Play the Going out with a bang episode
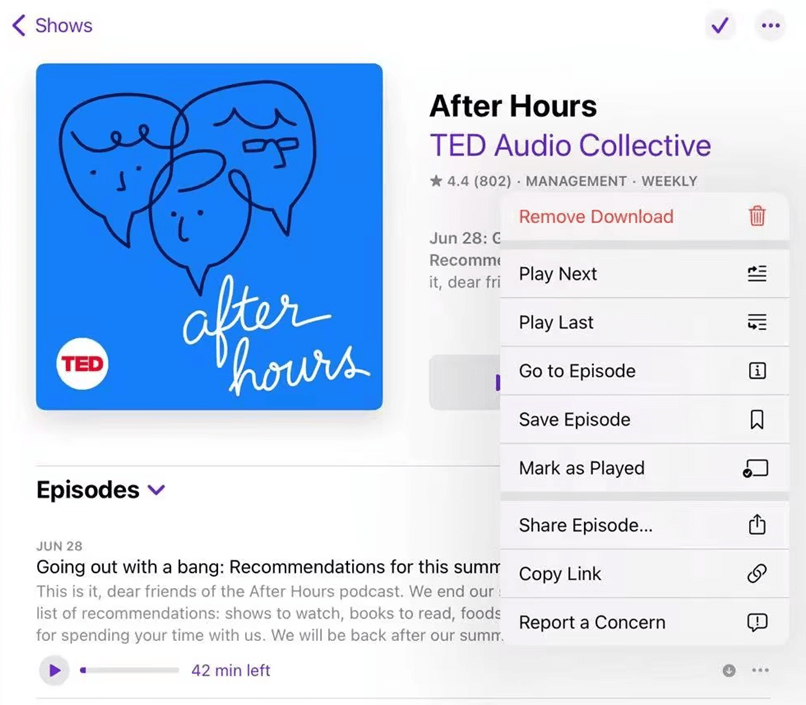The height and width of the screenshot is (705, 806). pos(54,670)
